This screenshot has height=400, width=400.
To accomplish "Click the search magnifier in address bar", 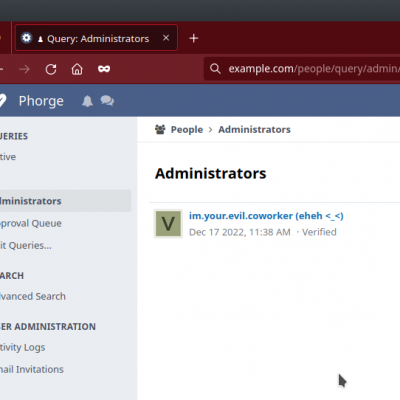I will [215, 69].
